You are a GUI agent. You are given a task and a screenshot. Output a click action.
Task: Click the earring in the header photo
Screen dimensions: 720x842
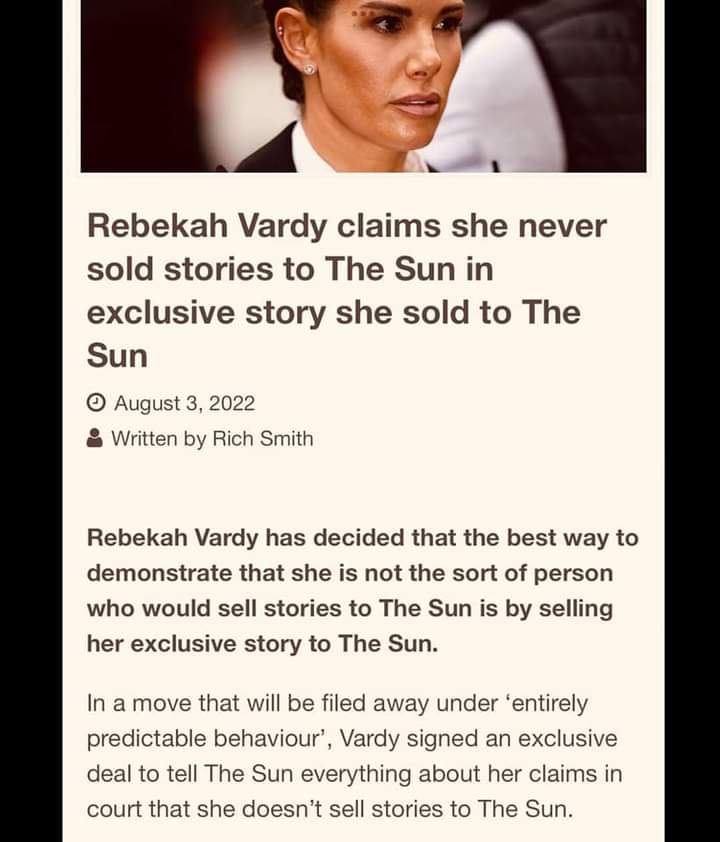(309, 69)
